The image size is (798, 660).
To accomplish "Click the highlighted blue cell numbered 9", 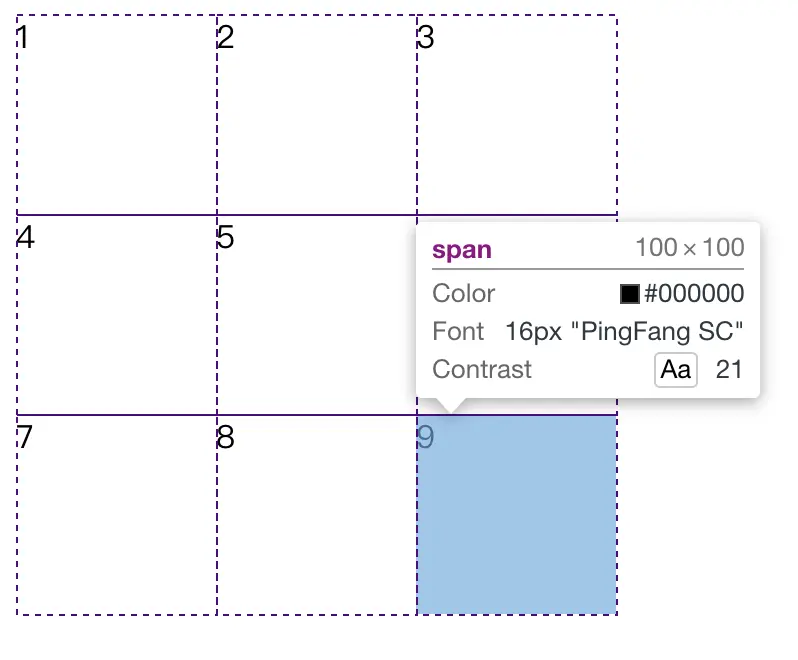I will click(517, 515).
